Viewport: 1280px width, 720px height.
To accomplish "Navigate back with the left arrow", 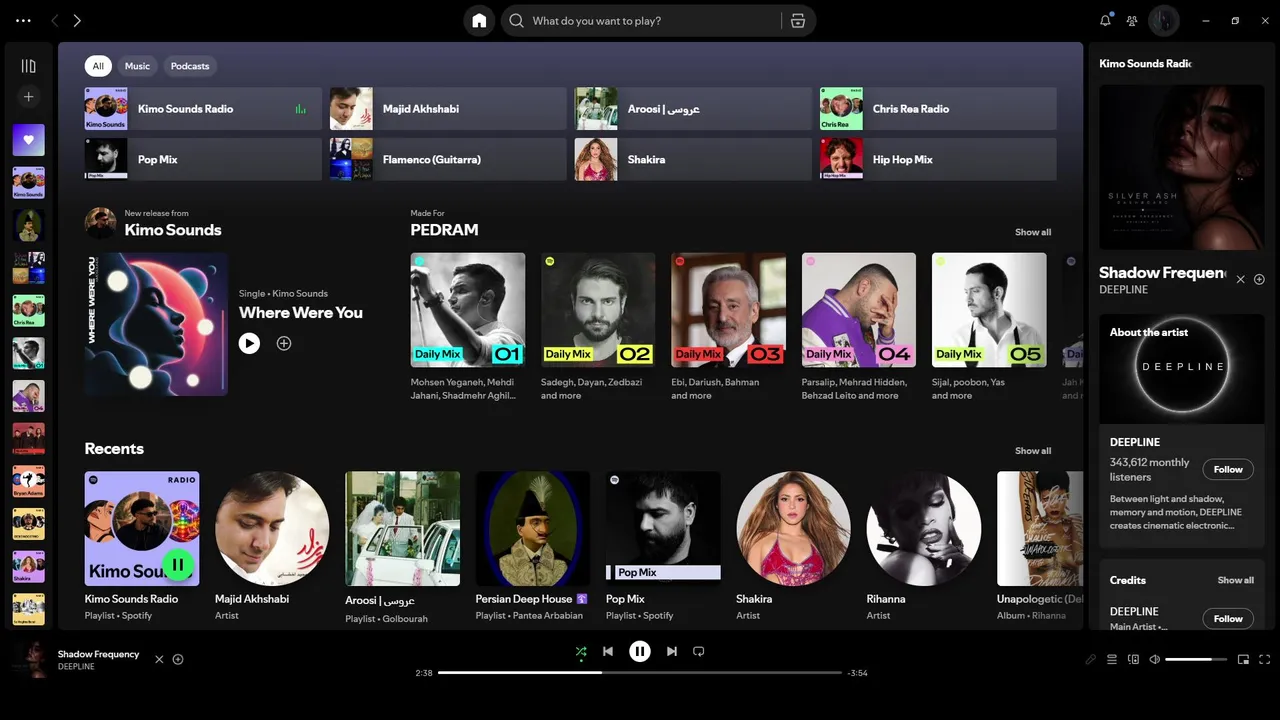I will tap(54, 21).
